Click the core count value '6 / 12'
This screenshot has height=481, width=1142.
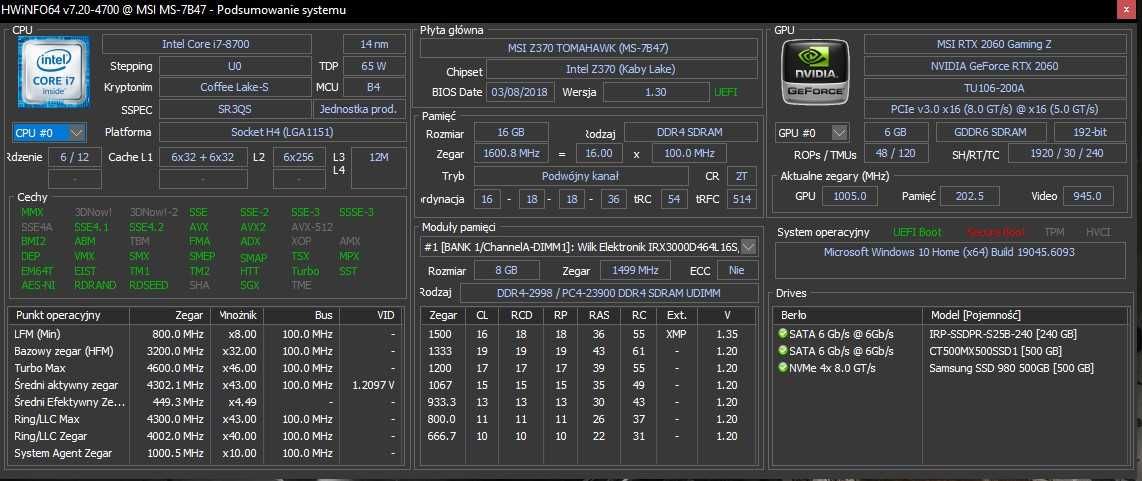click(75, 157)
